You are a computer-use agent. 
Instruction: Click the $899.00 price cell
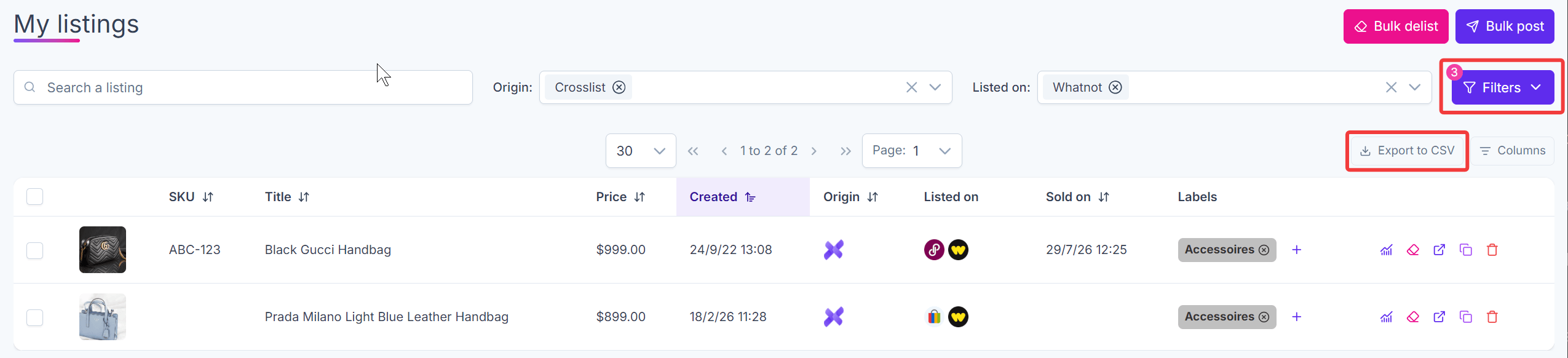620,317
